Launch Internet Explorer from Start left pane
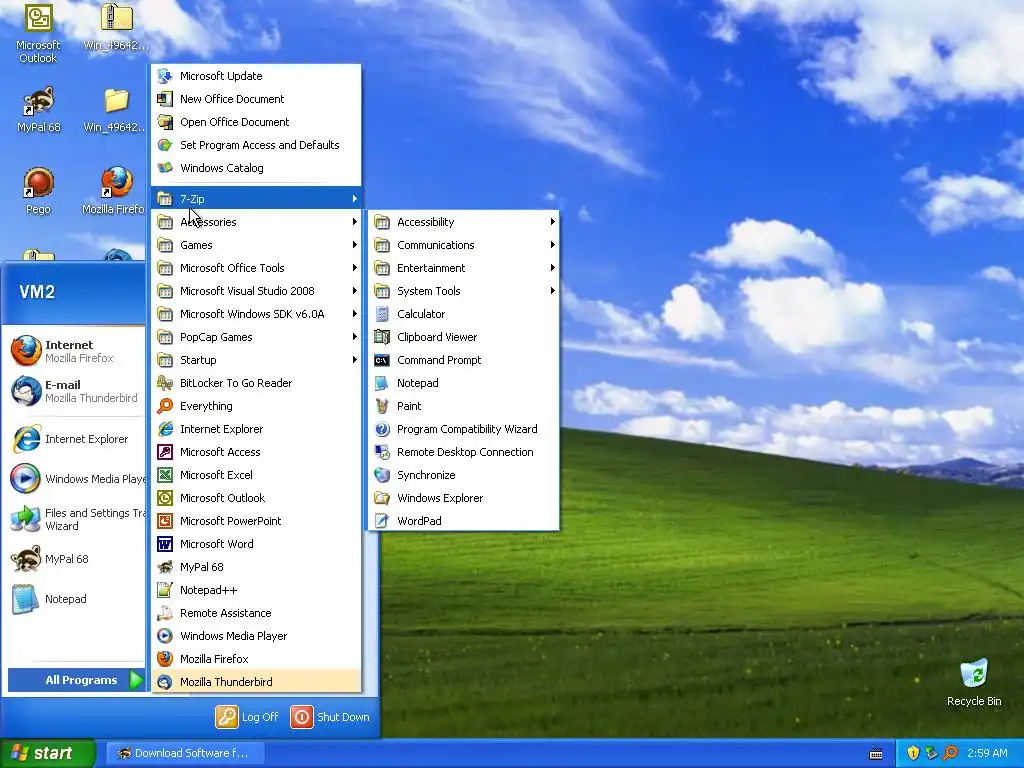The image size is (1024, 768). click(74, 439)
